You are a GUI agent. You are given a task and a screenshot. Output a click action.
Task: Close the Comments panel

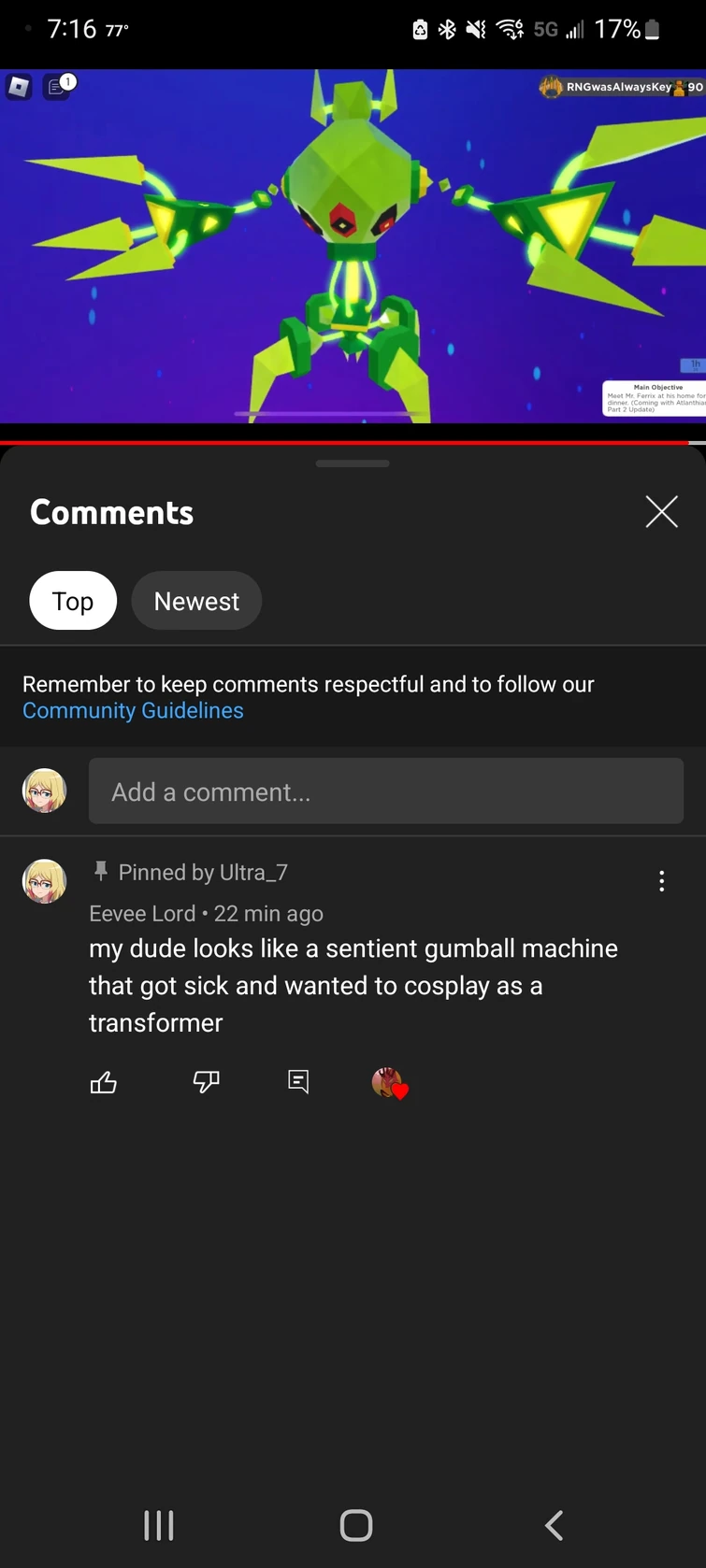point(661,512)
